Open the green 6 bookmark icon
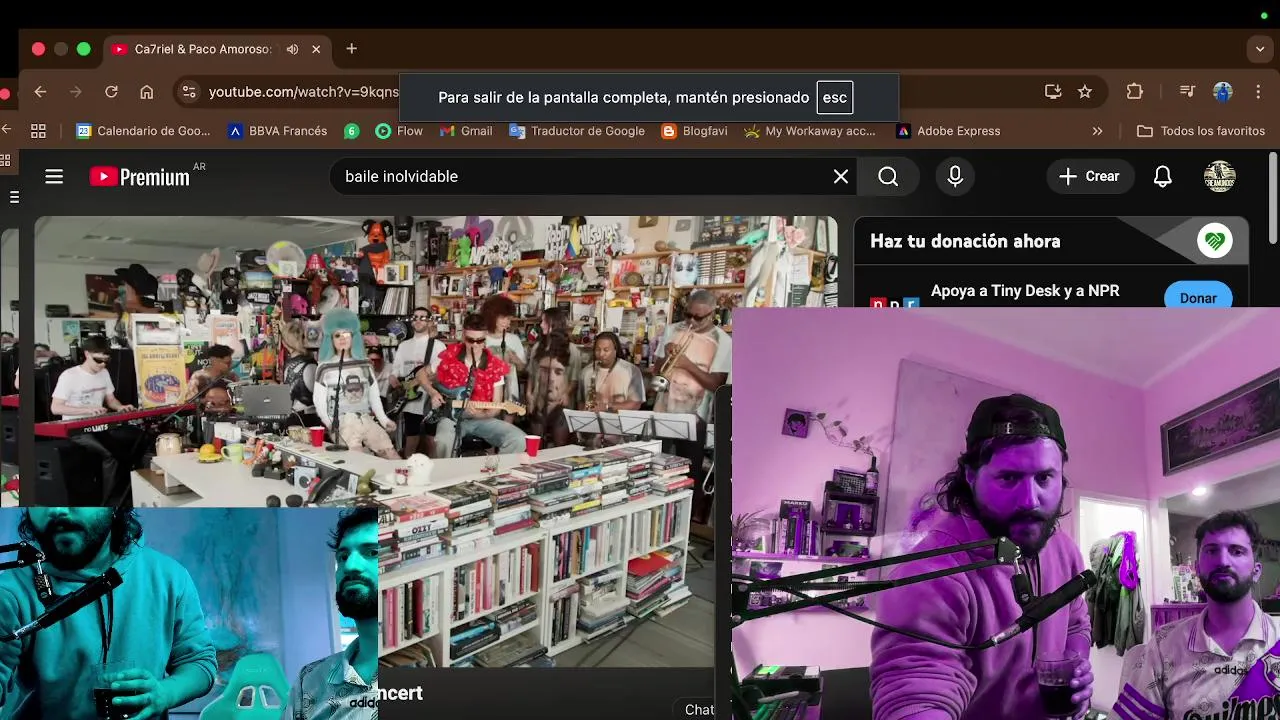Screen dimensions: 1280x720 [x=351, y=131]
